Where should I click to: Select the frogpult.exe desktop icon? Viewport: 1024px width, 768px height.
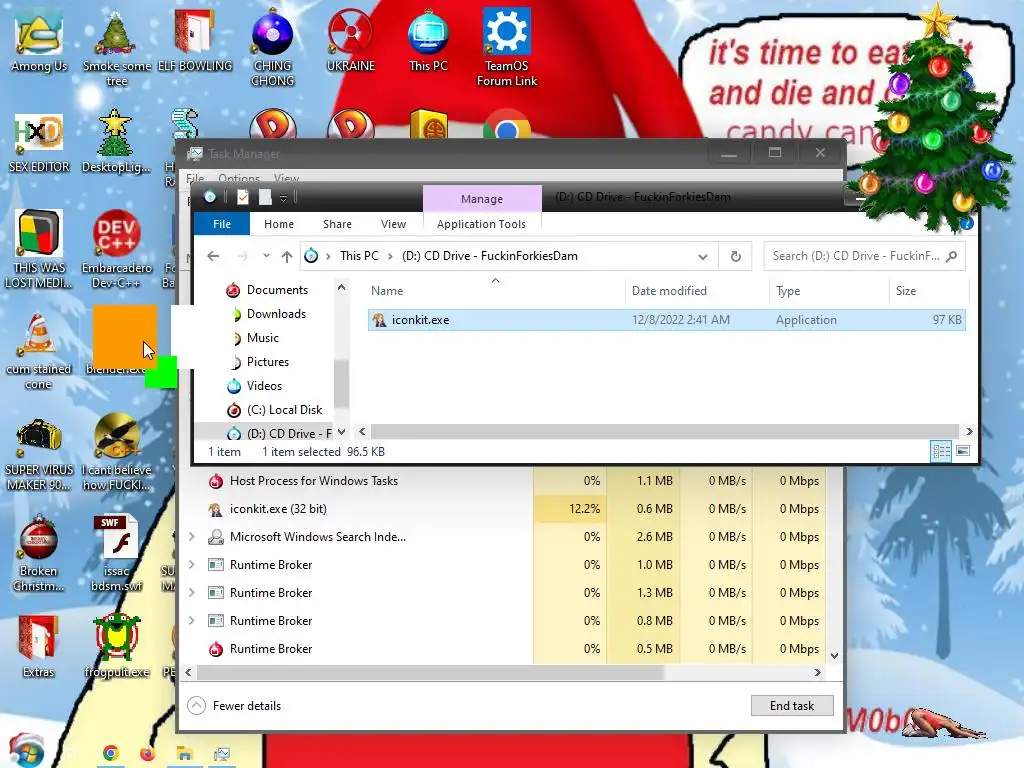[x=116, y=647]
